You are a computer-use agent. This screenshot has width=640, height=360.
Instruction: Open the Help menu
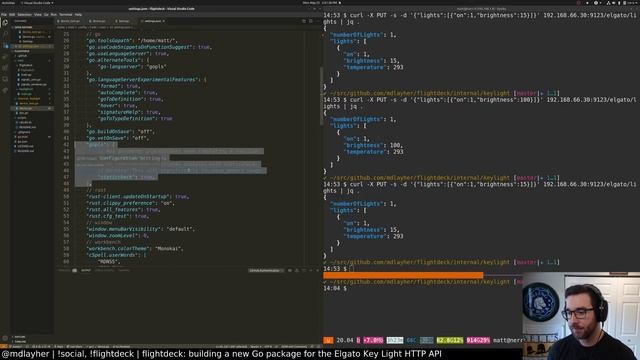click(78, 14)
